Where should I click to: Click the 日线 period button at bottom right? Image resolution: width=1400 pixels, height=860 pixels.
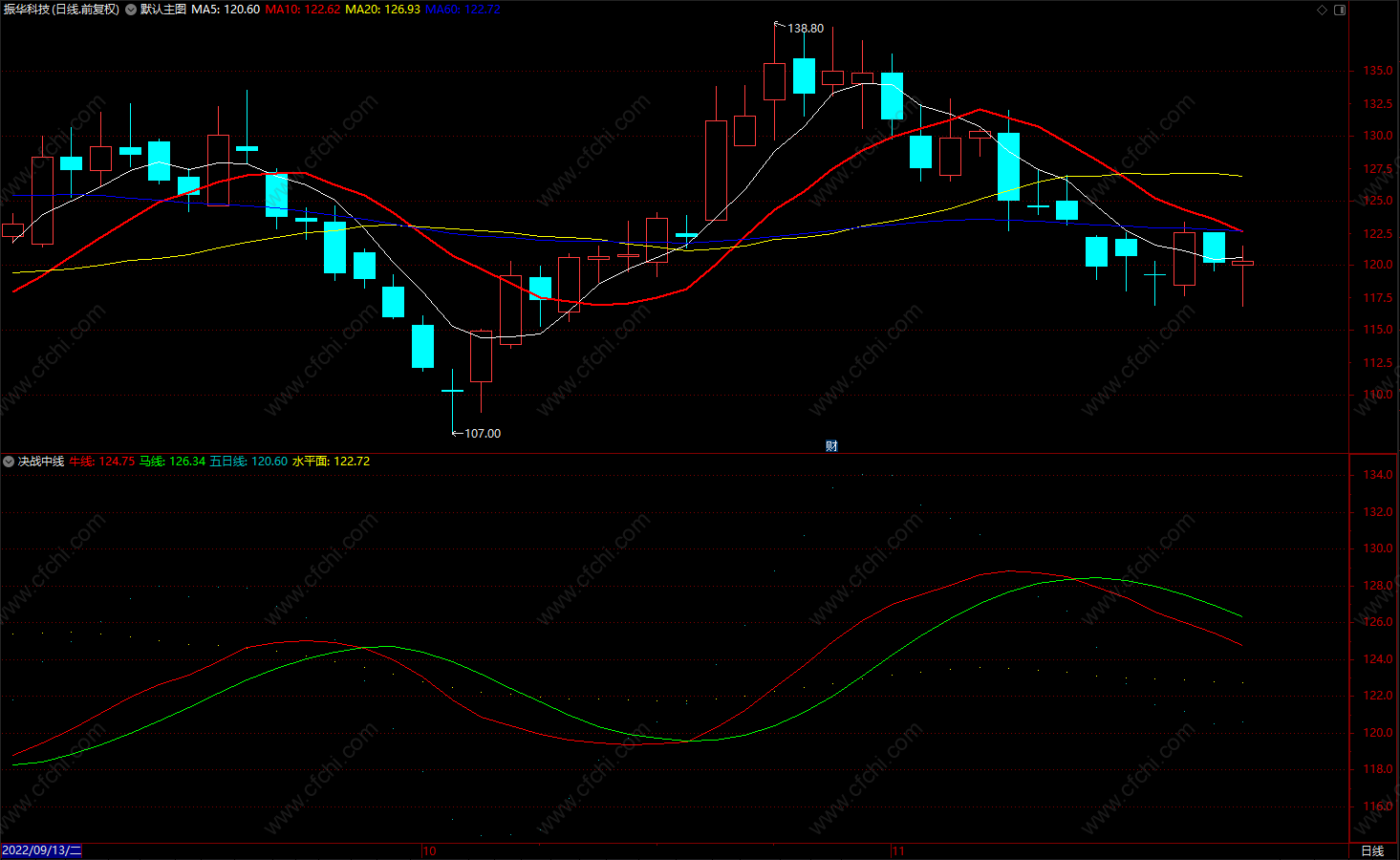click(x=1372, y=850)
